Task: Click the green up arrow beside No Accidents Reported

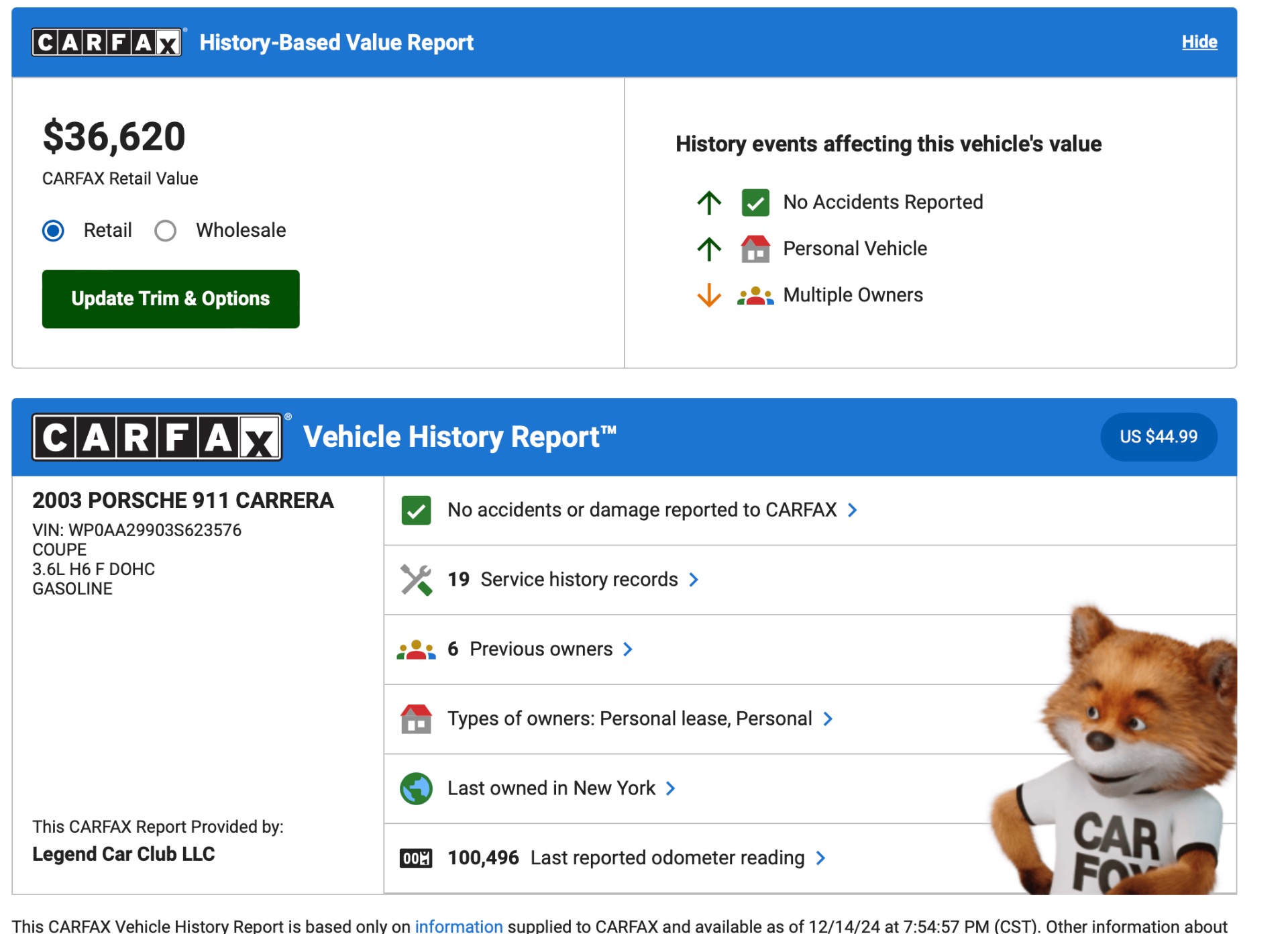Action: click(x=709, y=203)
